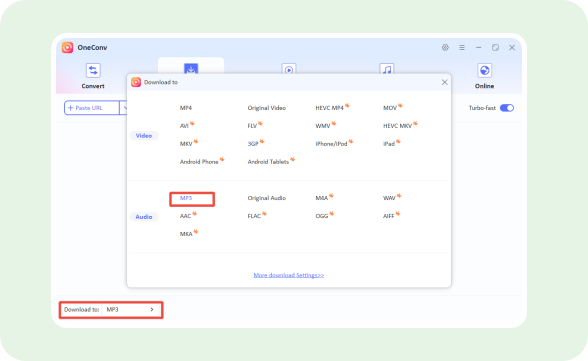Choose WMV video format
Screen dimensions: 588x361
(323, 126)
